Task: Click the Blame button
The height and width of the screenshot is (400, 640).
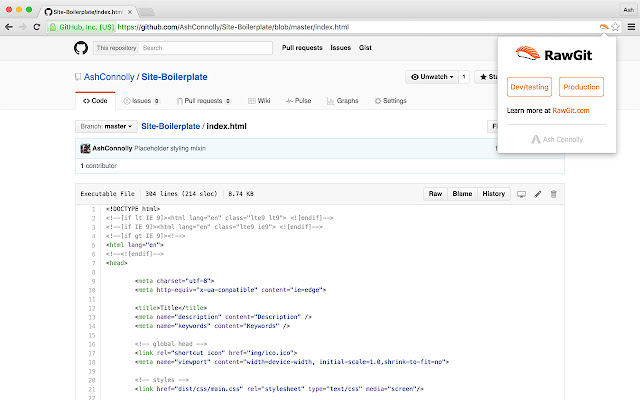Action: click(462, 194)
